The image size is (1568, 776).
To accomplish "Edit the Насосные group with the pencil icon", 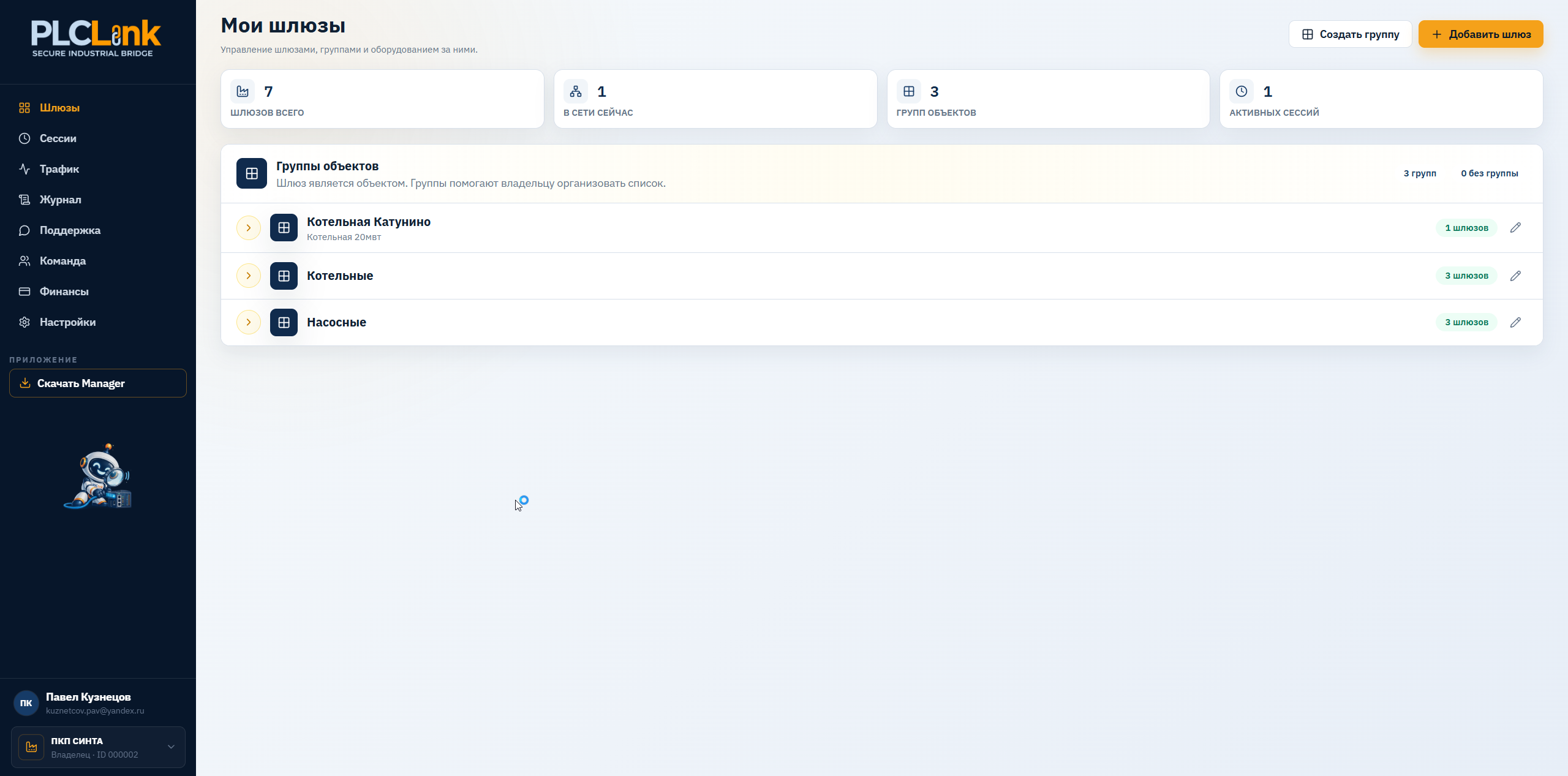I will pos(1515,322).
